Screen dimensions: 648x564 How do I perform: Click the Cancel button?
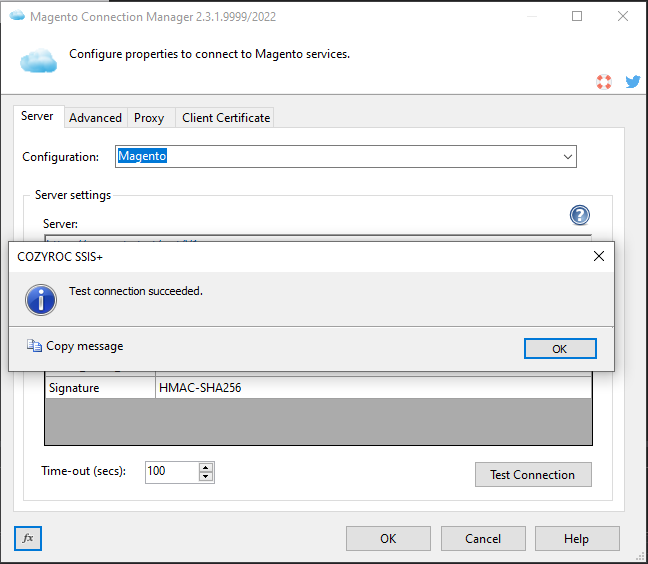[483, 538]
